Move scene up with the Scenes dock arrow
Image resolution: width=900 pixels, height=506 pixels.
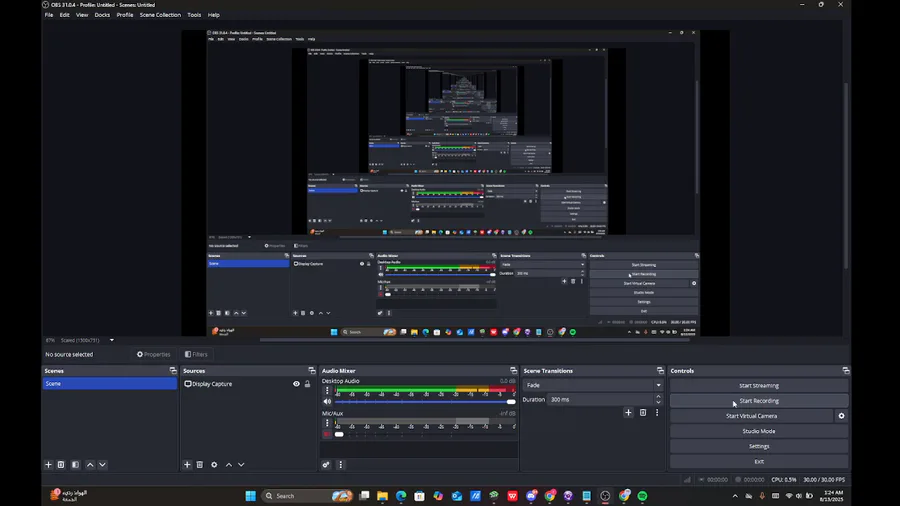[90, 465]
